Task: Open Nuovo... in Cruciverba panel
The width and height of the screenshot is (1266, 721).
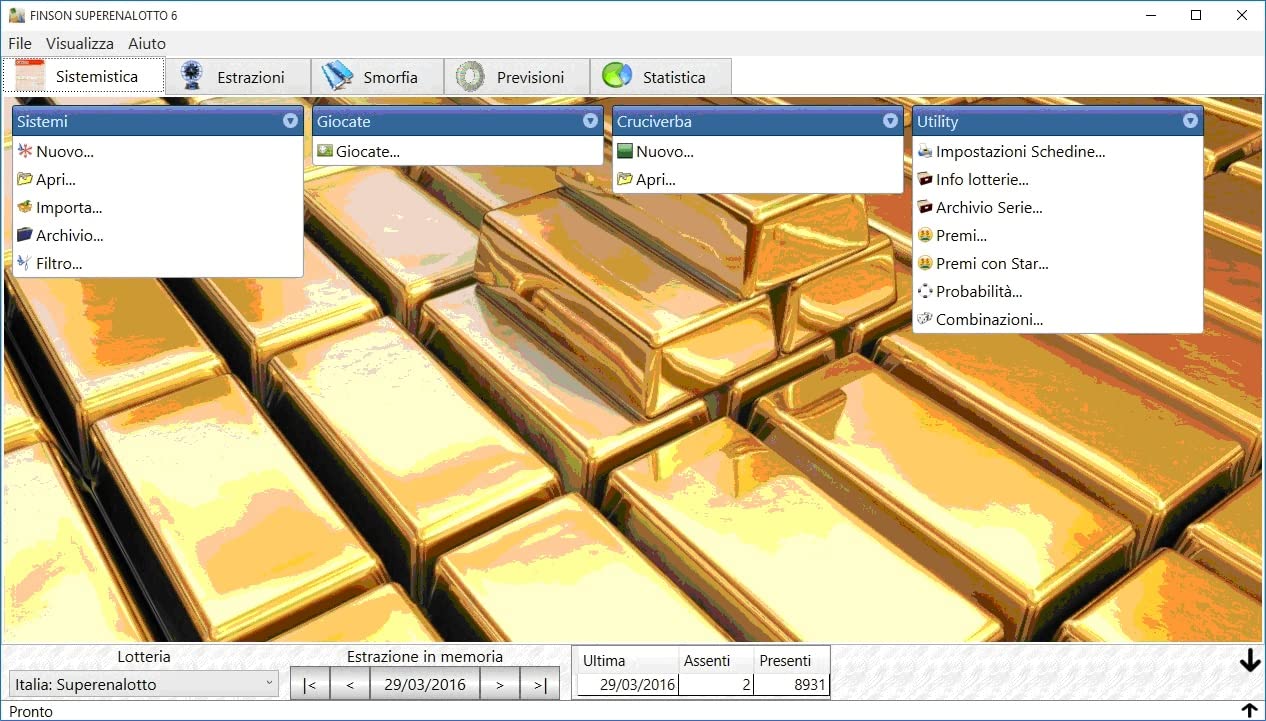Action: pos(665,152)
